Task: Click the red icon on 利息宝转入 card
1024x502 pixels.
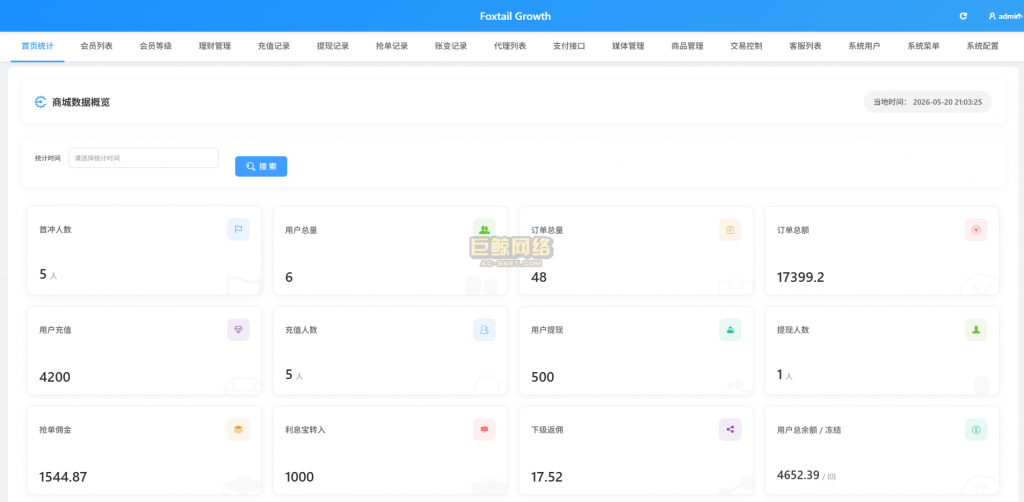Action: 484,430
